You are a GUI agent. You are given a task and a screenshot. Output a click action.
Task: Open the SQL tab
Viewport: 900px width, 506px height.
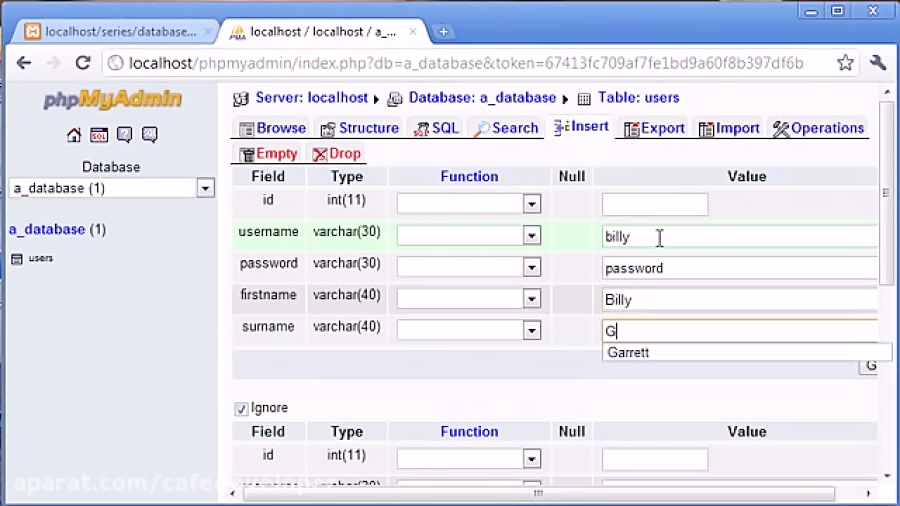[436, 128]
